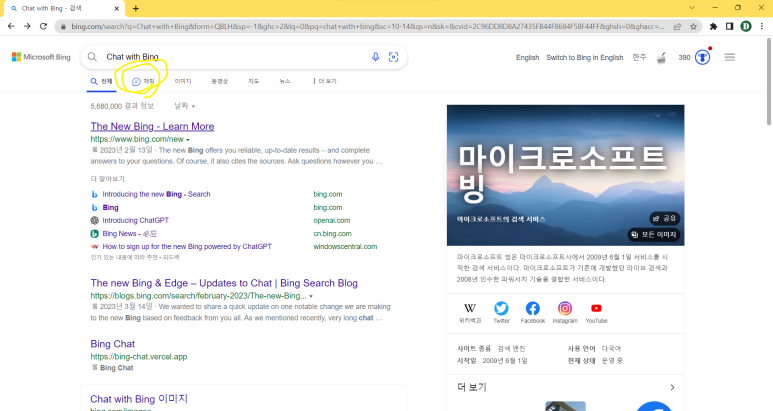773x411 pixels.
Task: Open the Bing News link
Action: tap(129, 234)
